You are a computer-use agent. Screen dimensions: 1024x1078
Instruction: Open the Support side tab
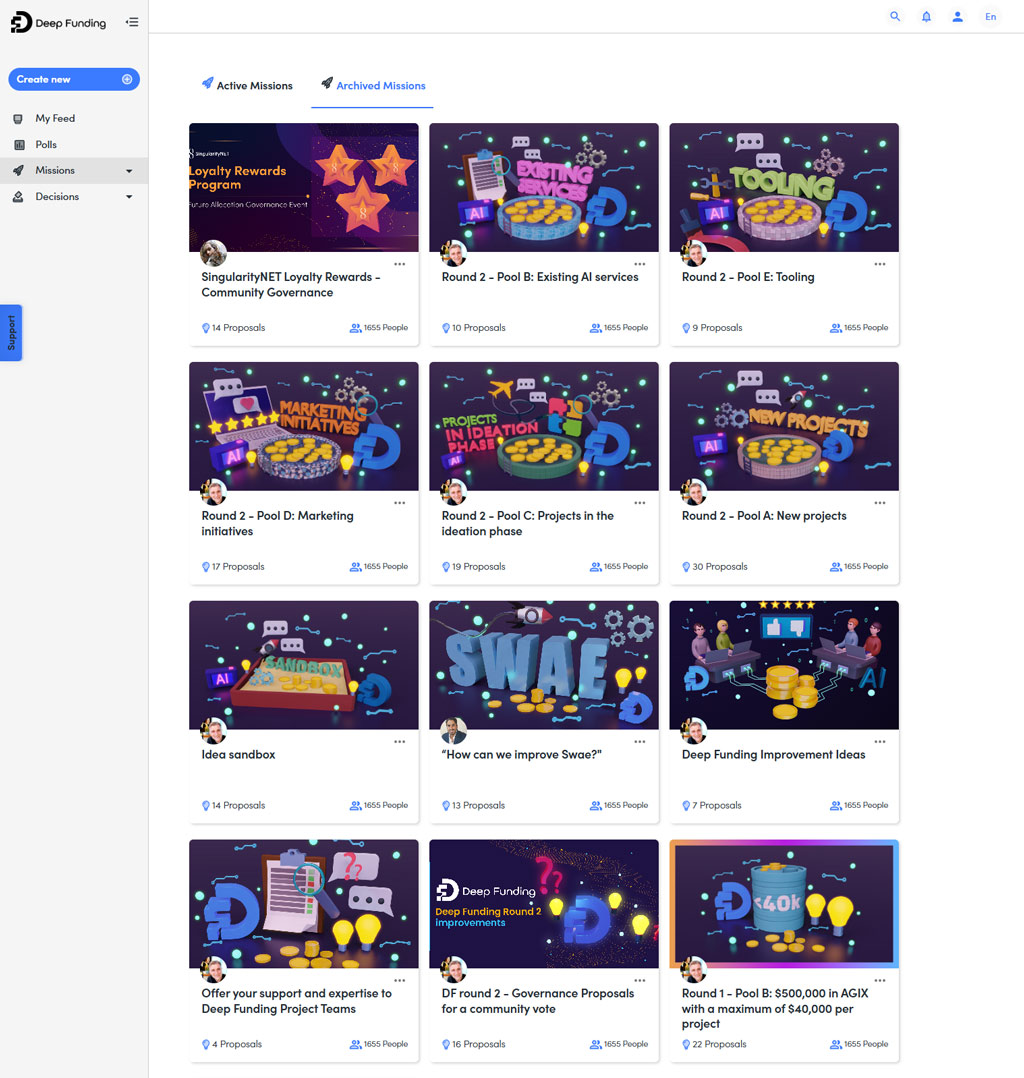[11, 333]
